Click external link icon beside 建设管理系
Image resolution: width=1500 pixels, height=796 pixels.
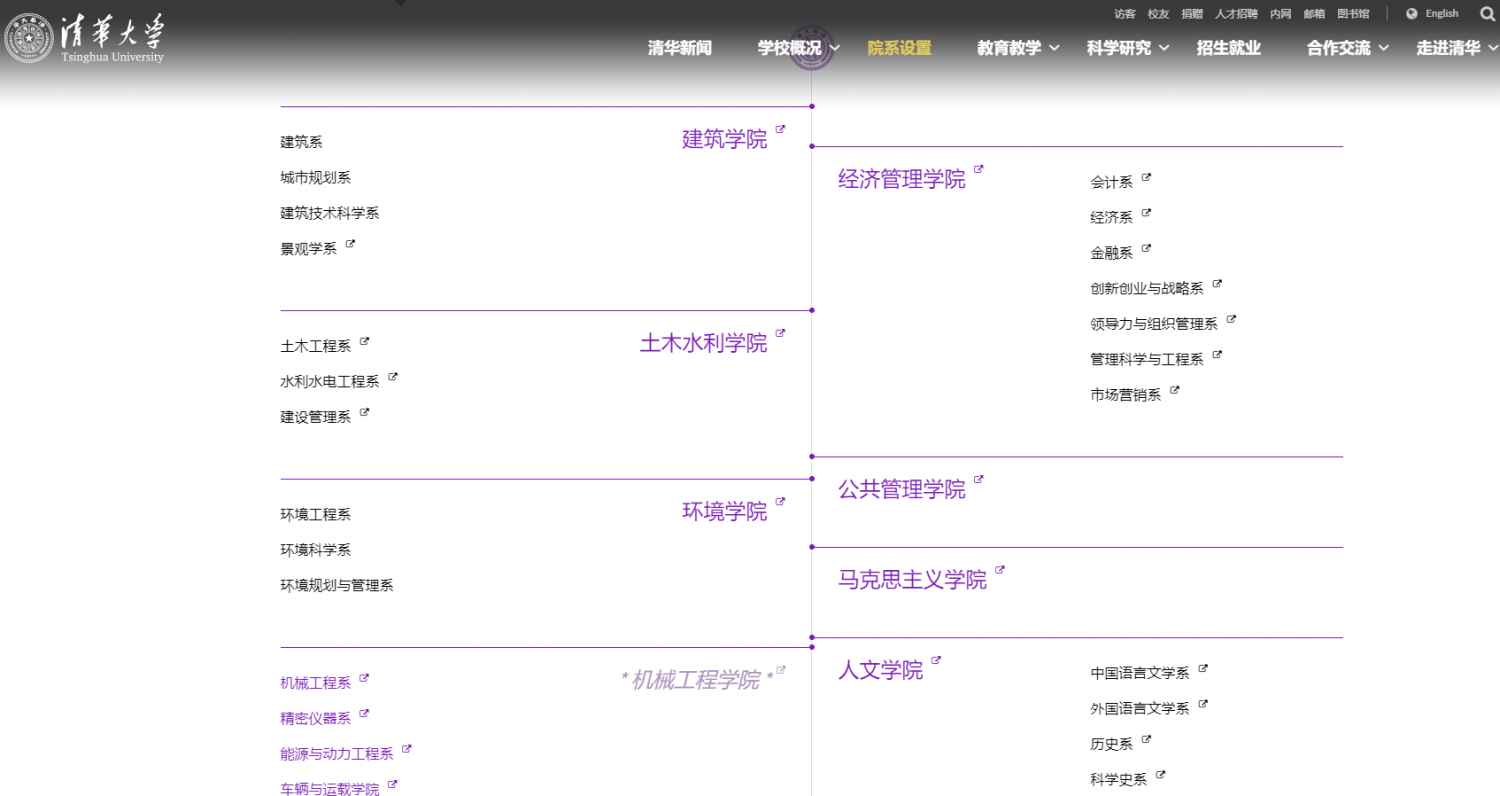[364, 412]
